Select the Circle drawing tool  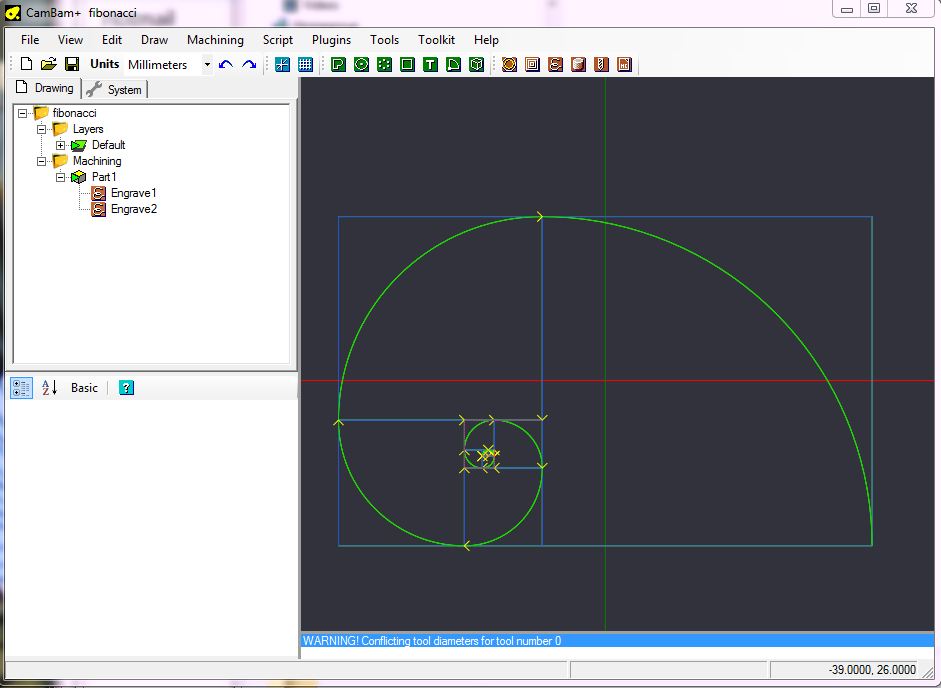click(362, 64)
